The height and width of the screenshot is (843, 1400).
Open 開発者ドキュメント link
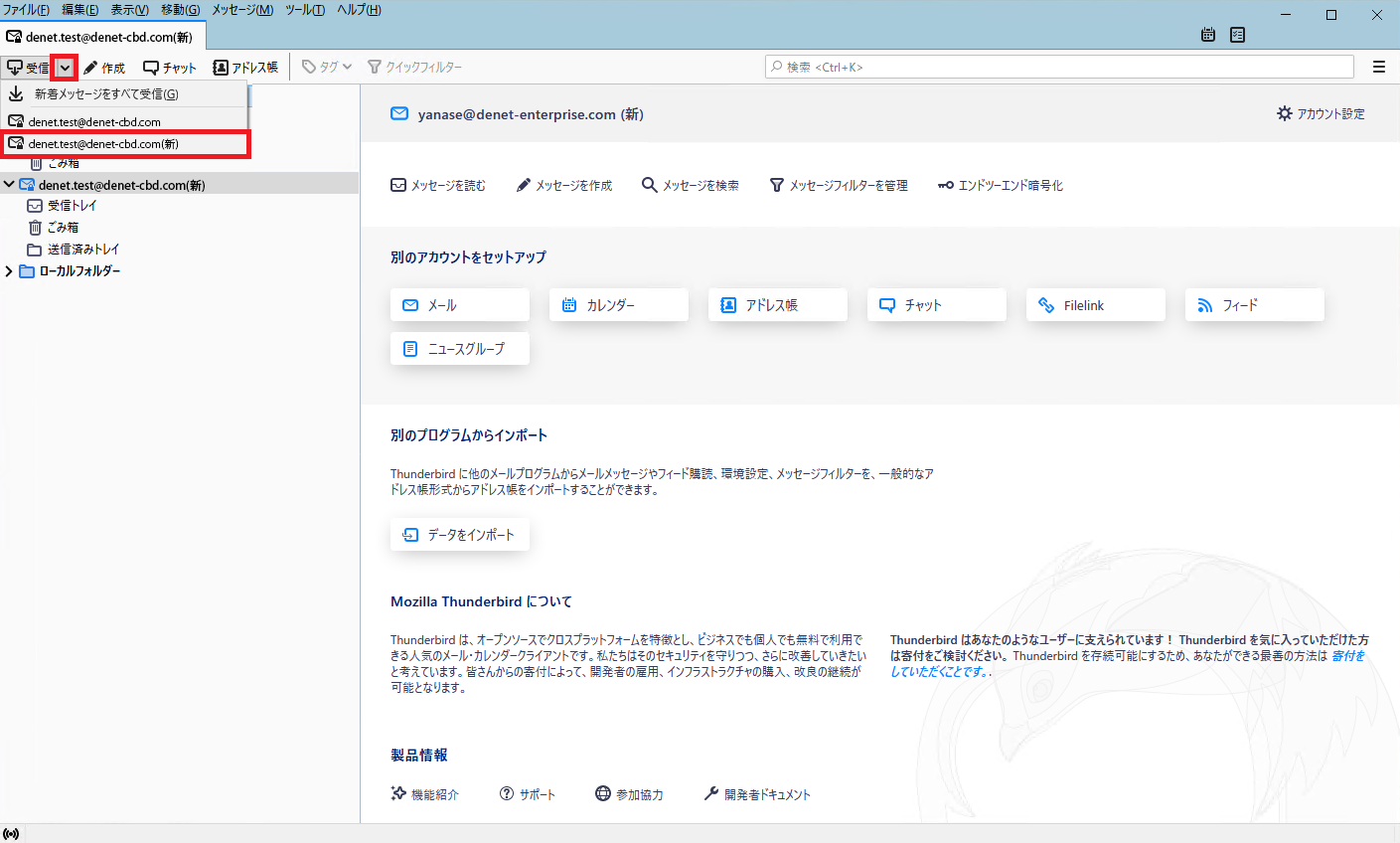(757, 794)
